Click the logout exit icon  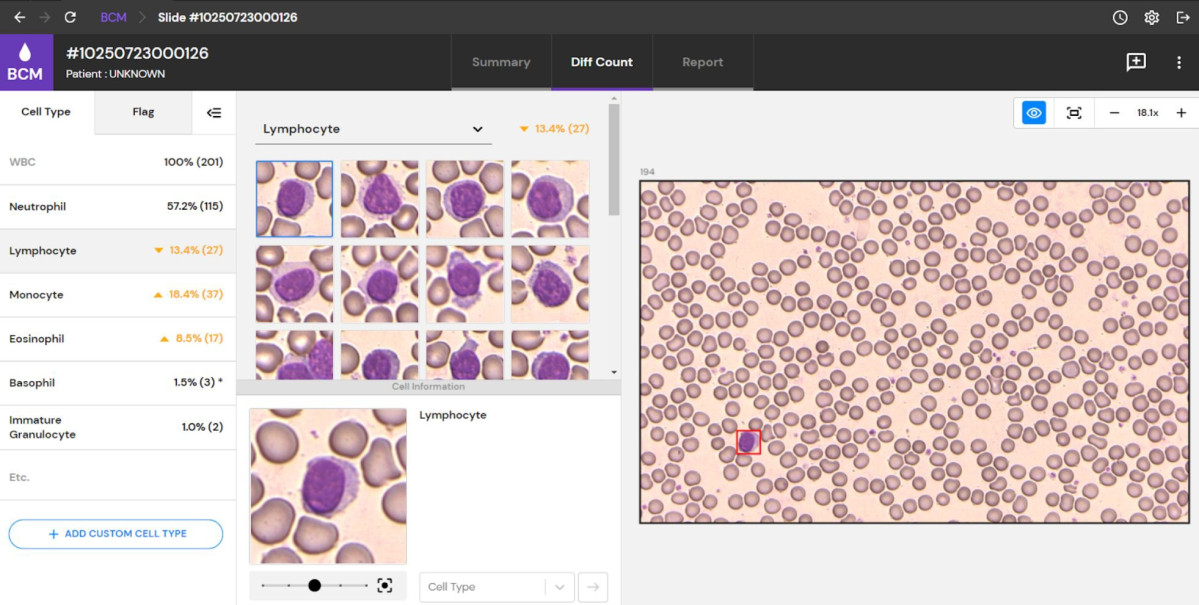pos(1182,17)
